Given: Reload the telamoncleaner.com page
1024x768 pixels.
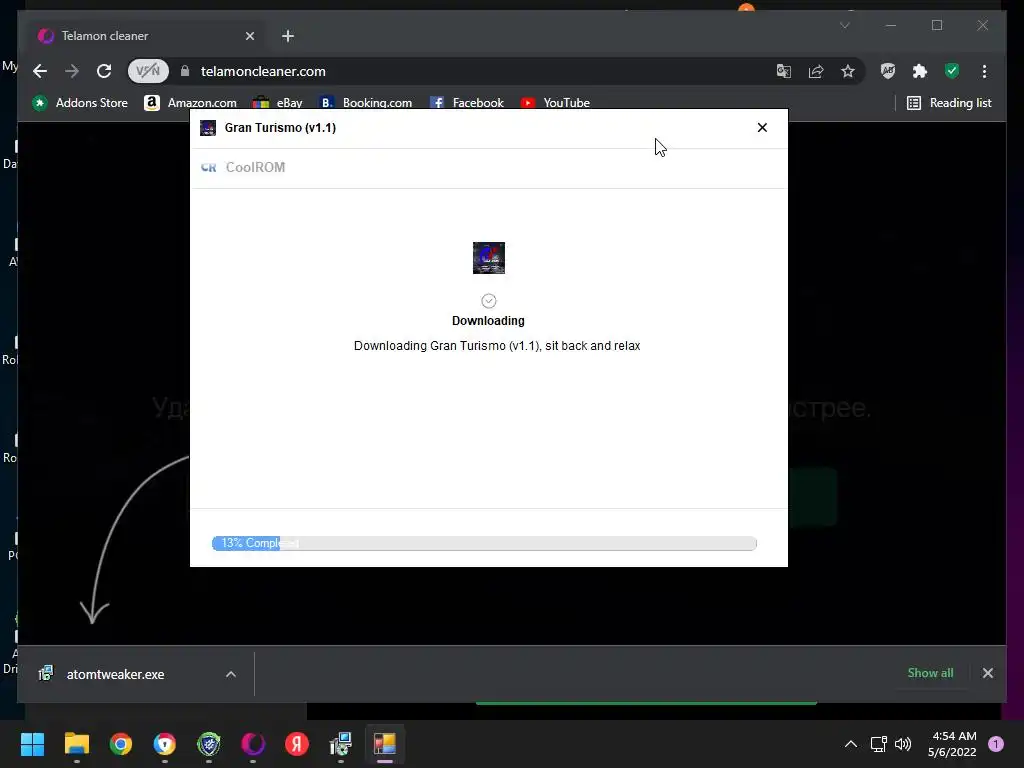Looking at the screenshot, I should pos(104,71).
